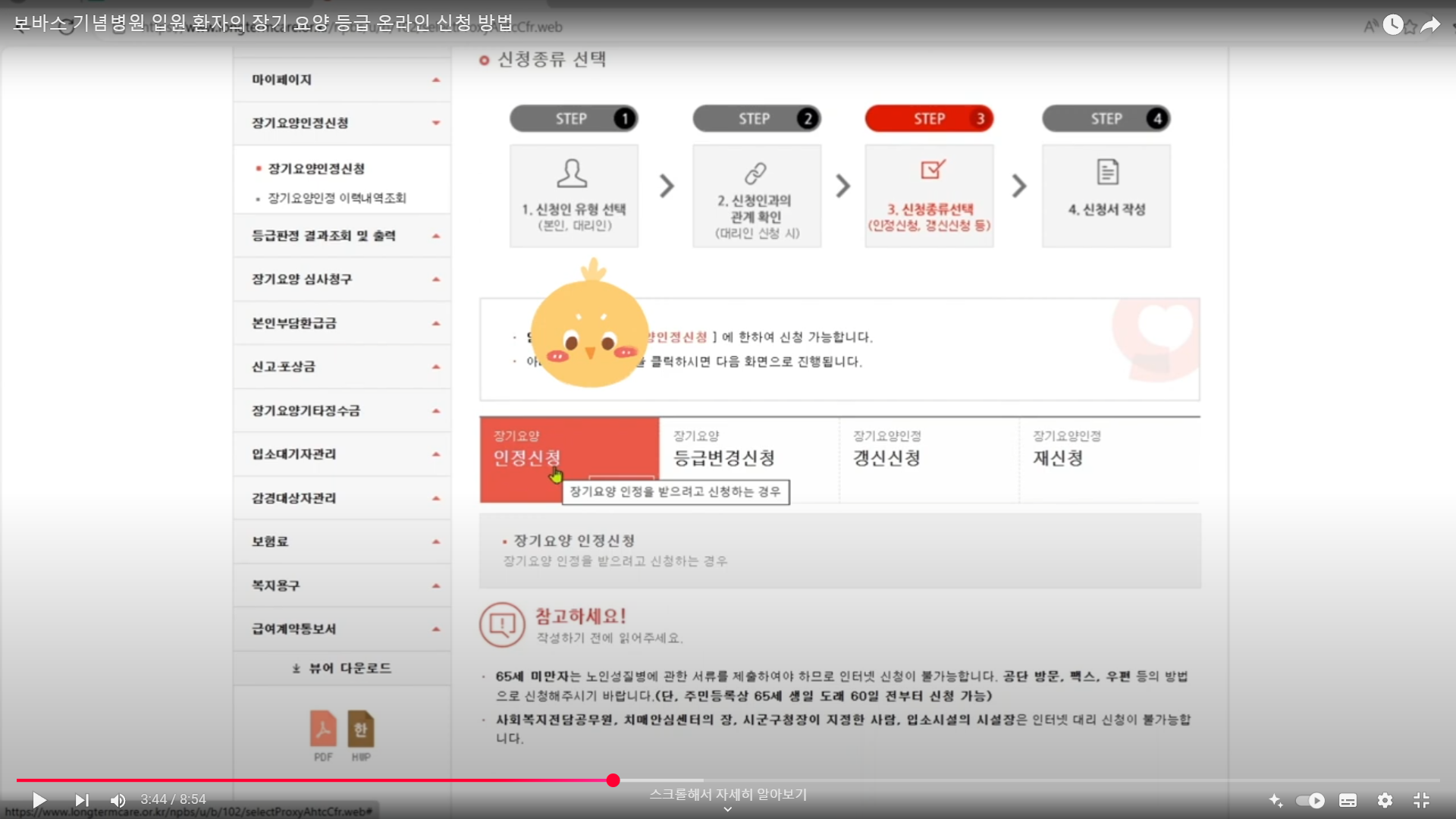The image size is (1456, 819).
Task: Download the PDF viewer icon
Action: [x=323, y=730]
